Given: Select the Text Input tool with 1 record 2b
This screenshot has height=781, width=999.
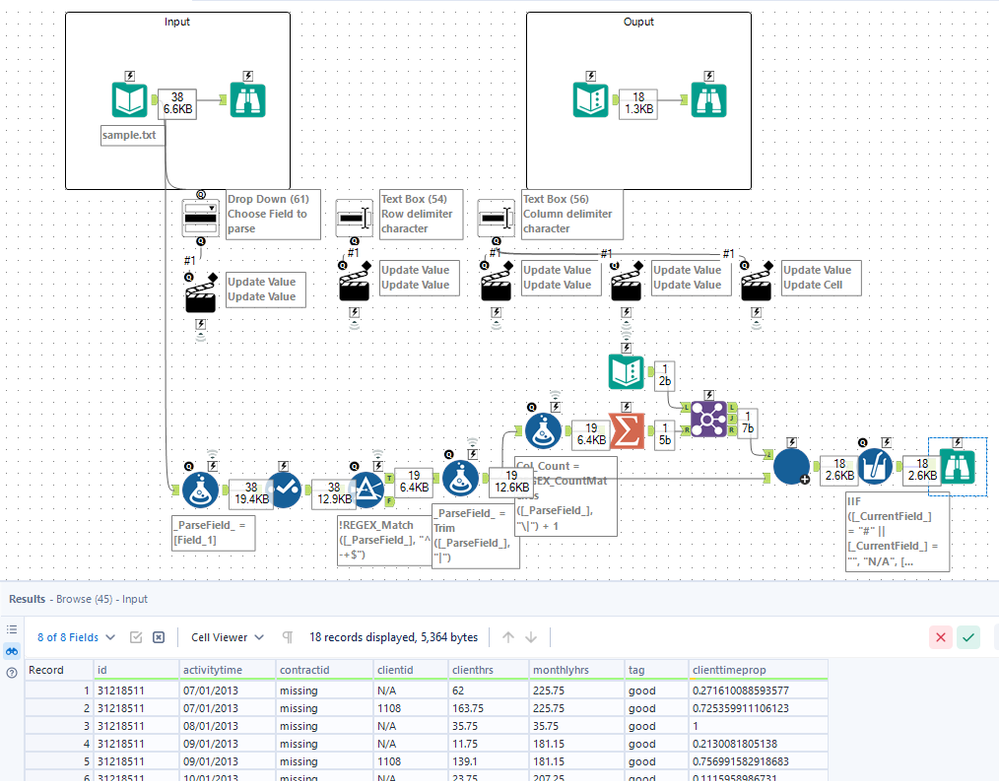Looking at the screenshot, I should (x=626, y=372).
